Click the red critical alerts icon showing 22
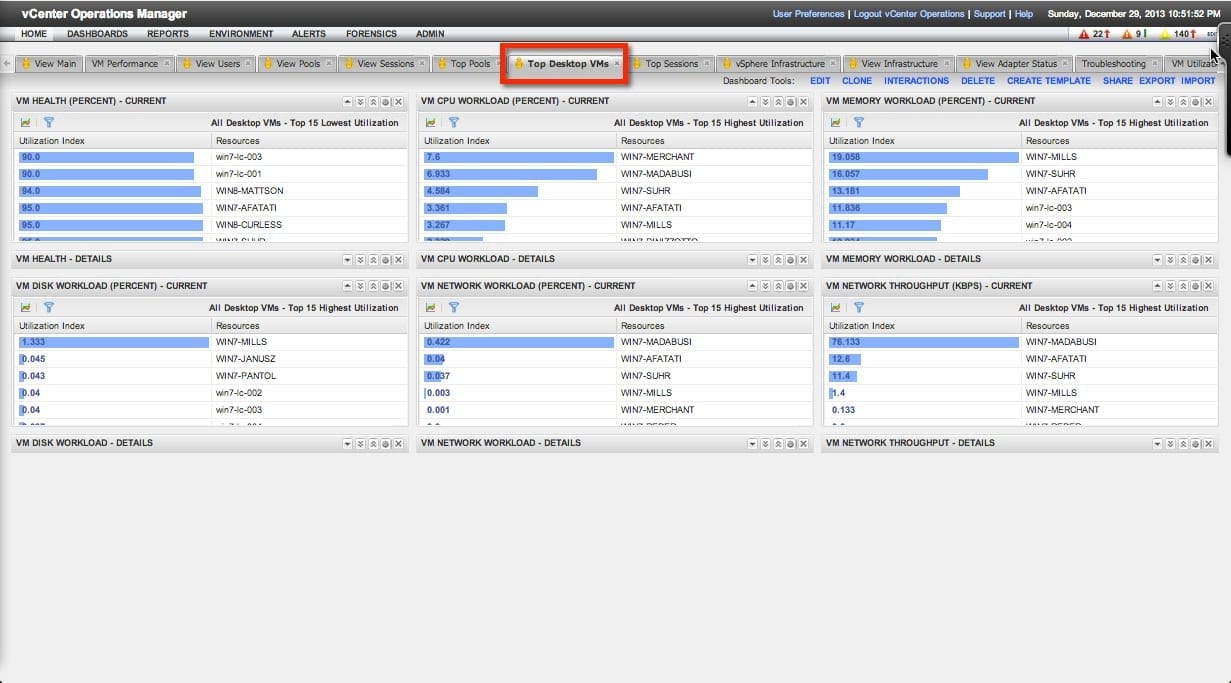The width and height of the screenshot is (1231, 683). pos(1084,34)
